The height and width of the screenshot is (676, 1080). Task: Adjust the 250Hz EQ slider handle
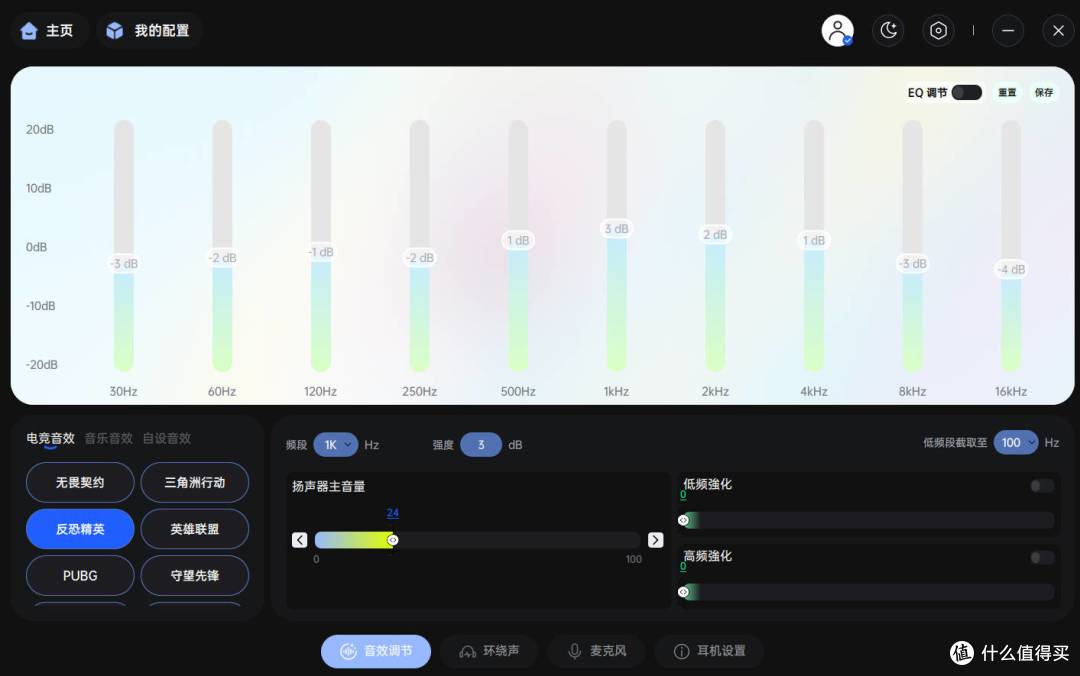419,258
